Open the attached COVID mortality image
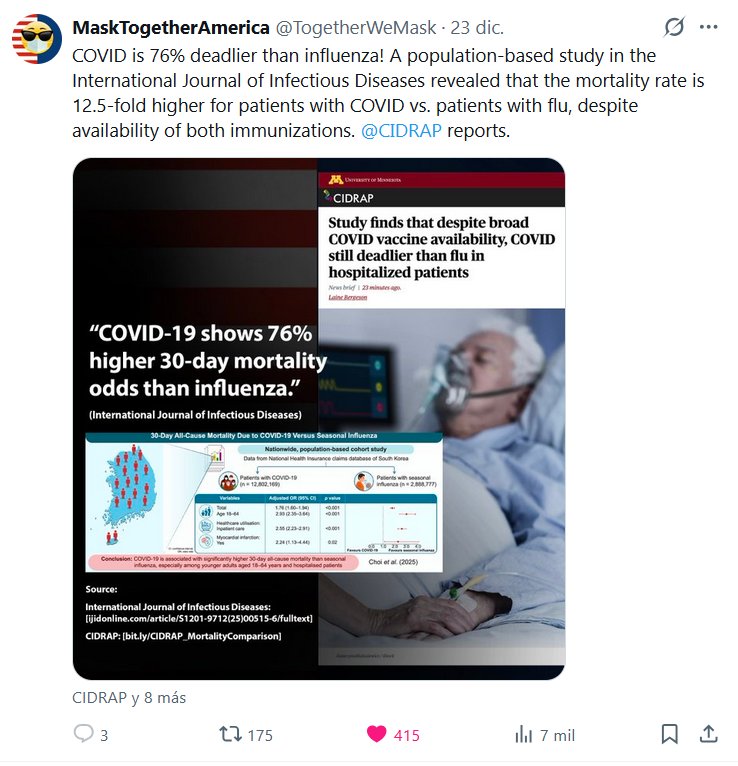The height and width of the screenshot is (766, 738). (319, 418)
